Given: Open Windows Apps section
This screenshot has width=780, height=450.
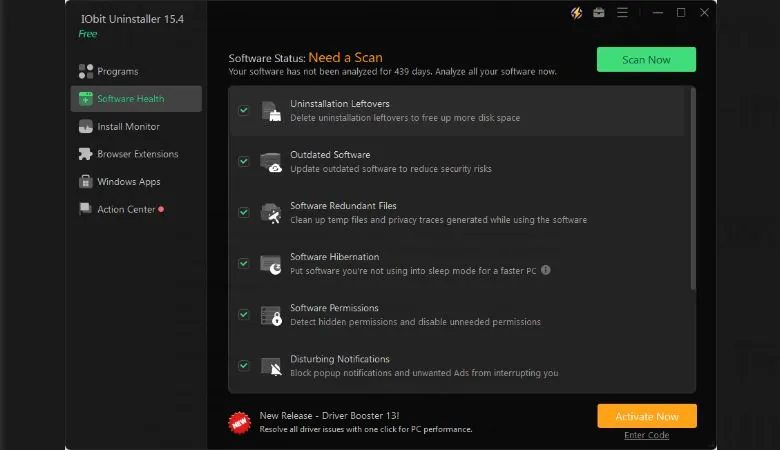Looking at the screenshot, I should click(x=136, y=181).
